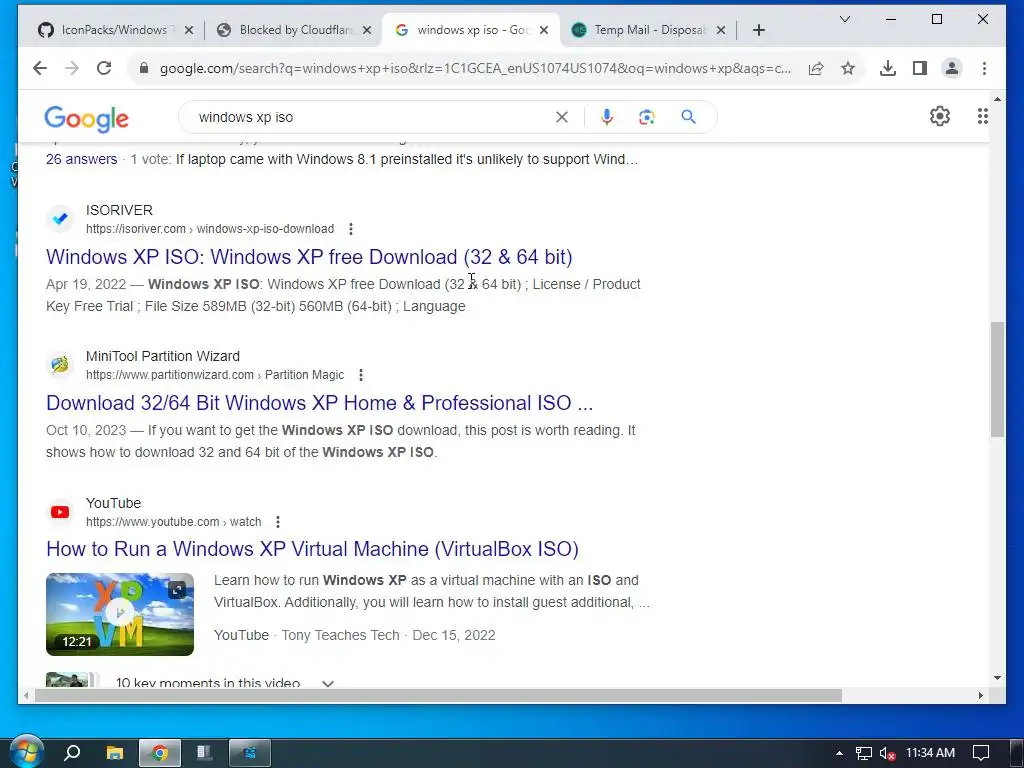Open muted volume tray icon
Image resolution: width=1024 pixels, height=768 pixels.
pyautogui.click(x=888, y=753)
